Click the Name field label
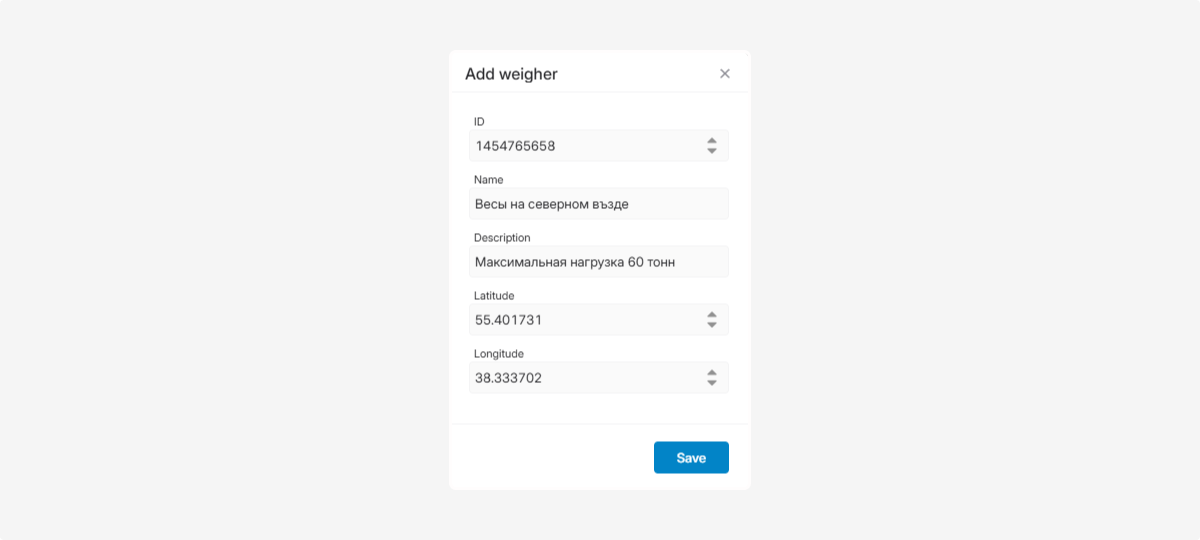 click(488, 180)
